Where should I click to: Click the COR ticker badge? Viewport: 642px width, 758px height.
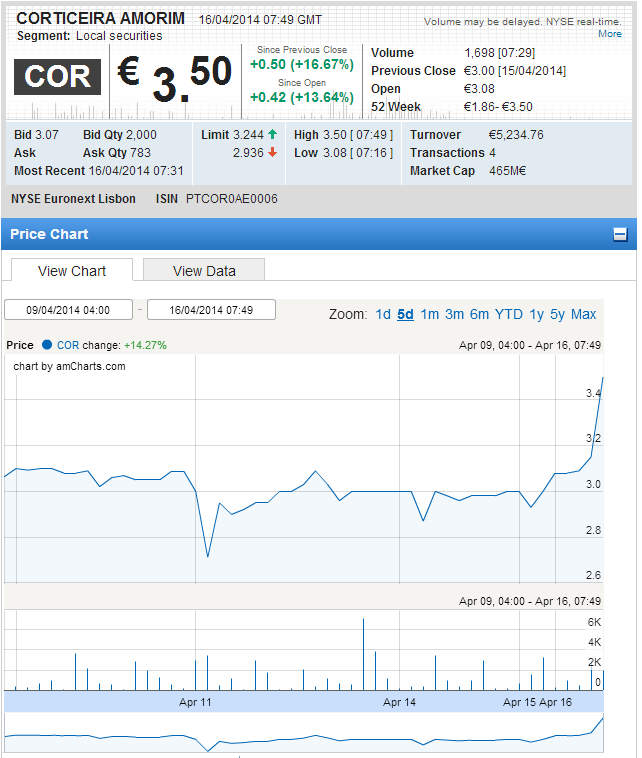58,77
